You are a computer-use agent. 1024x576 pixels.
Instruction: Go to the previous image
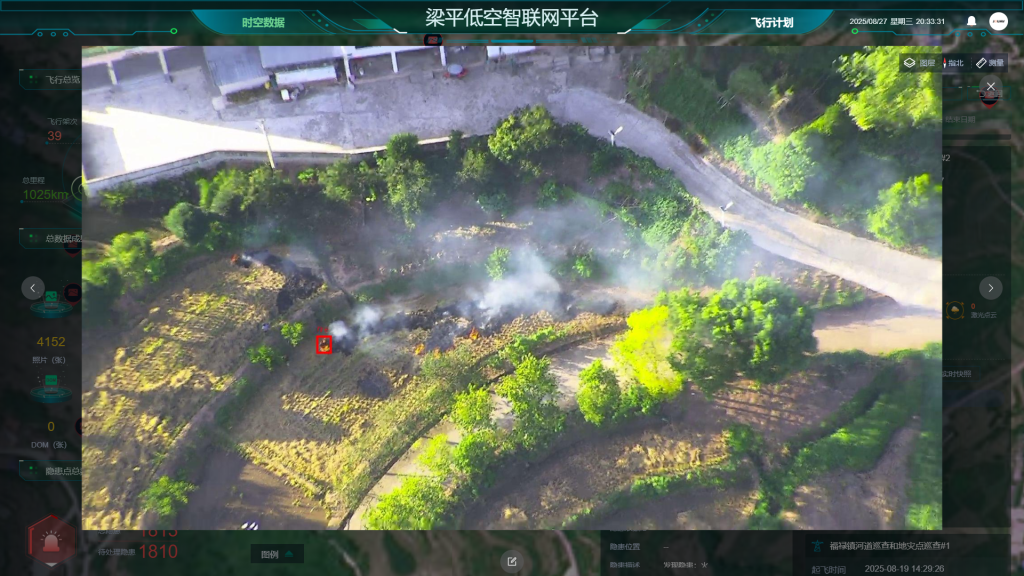[x=33, y=288]
